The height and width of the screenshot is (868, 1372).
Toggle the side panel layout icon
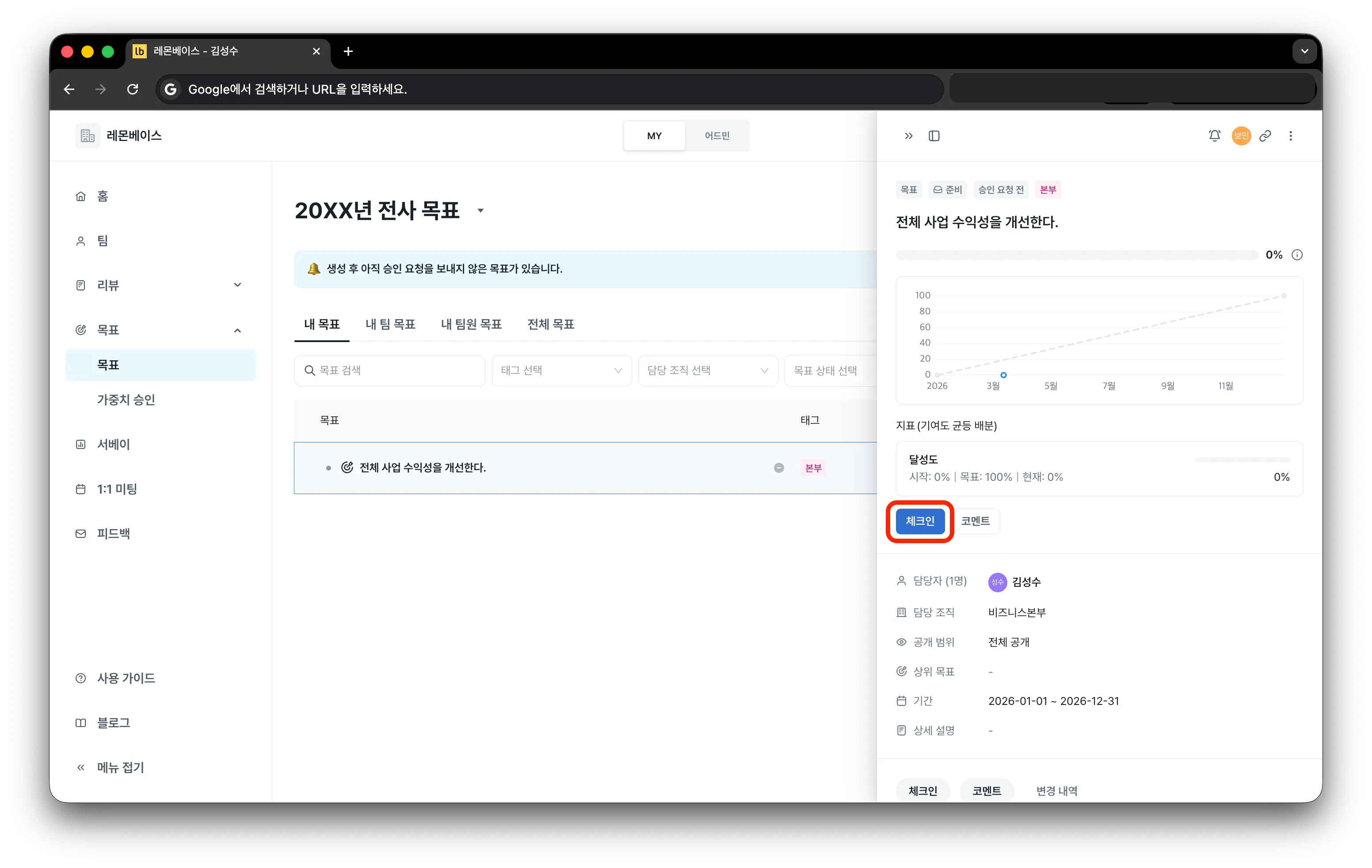934,136
